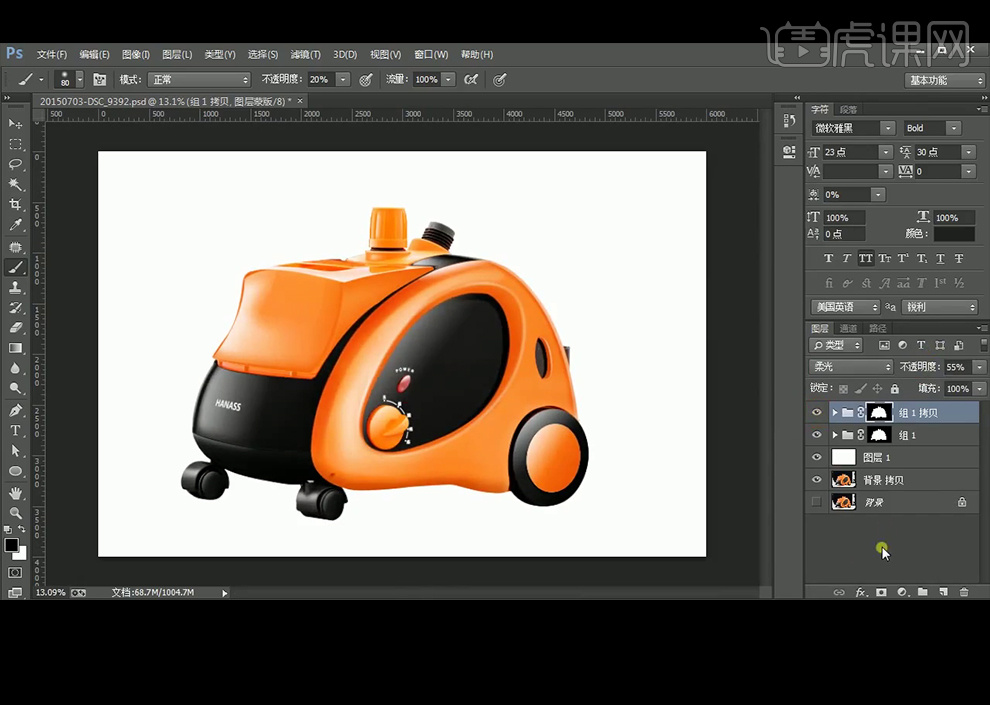The width and height of the screenshot is (990, 705).
Task: Activate the Horizontal Type tool
Action: tap(16, 430)
